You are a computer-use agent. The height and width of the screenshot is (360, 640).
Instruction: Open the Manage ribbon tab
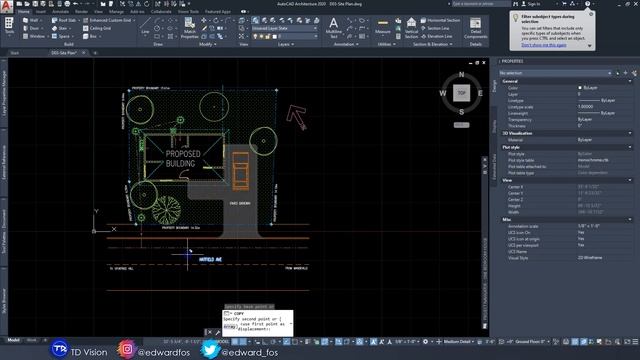(116, 12)
